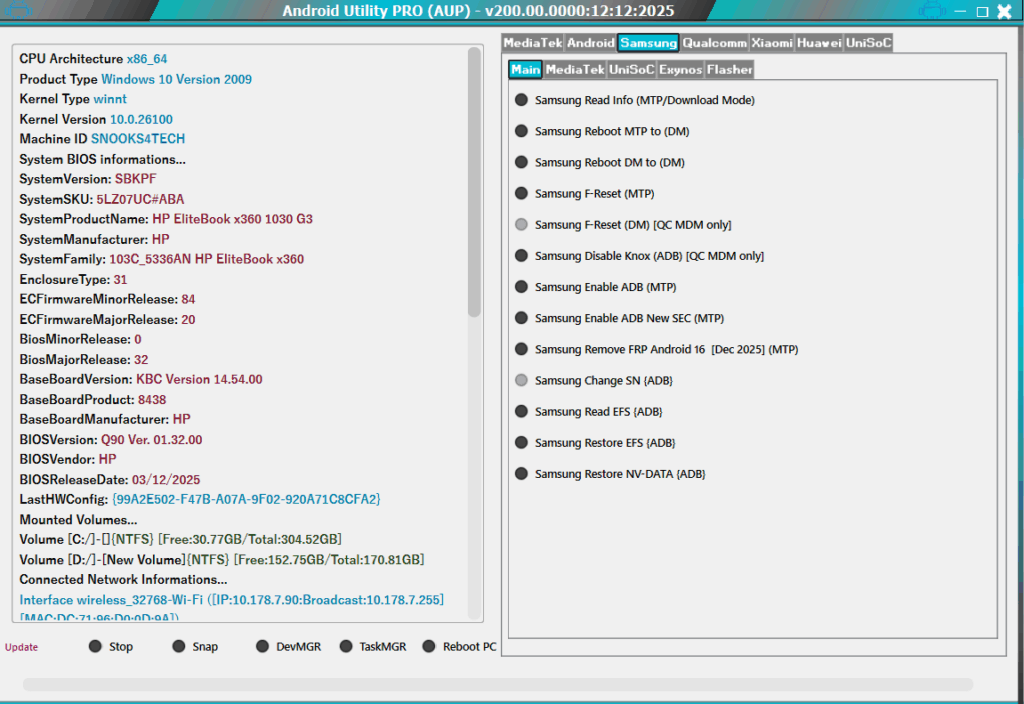This screenshot has height=704, width=1024.
Task: Switch to the Exynos sub-tab
Action: pyautogui.click(x=681, y=70)
